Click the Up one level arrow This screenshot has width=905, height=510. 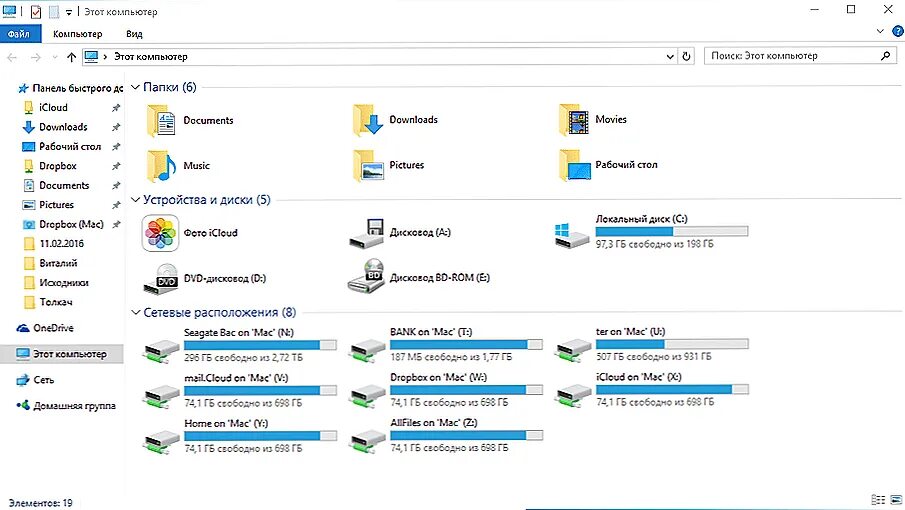pos(72,57)
